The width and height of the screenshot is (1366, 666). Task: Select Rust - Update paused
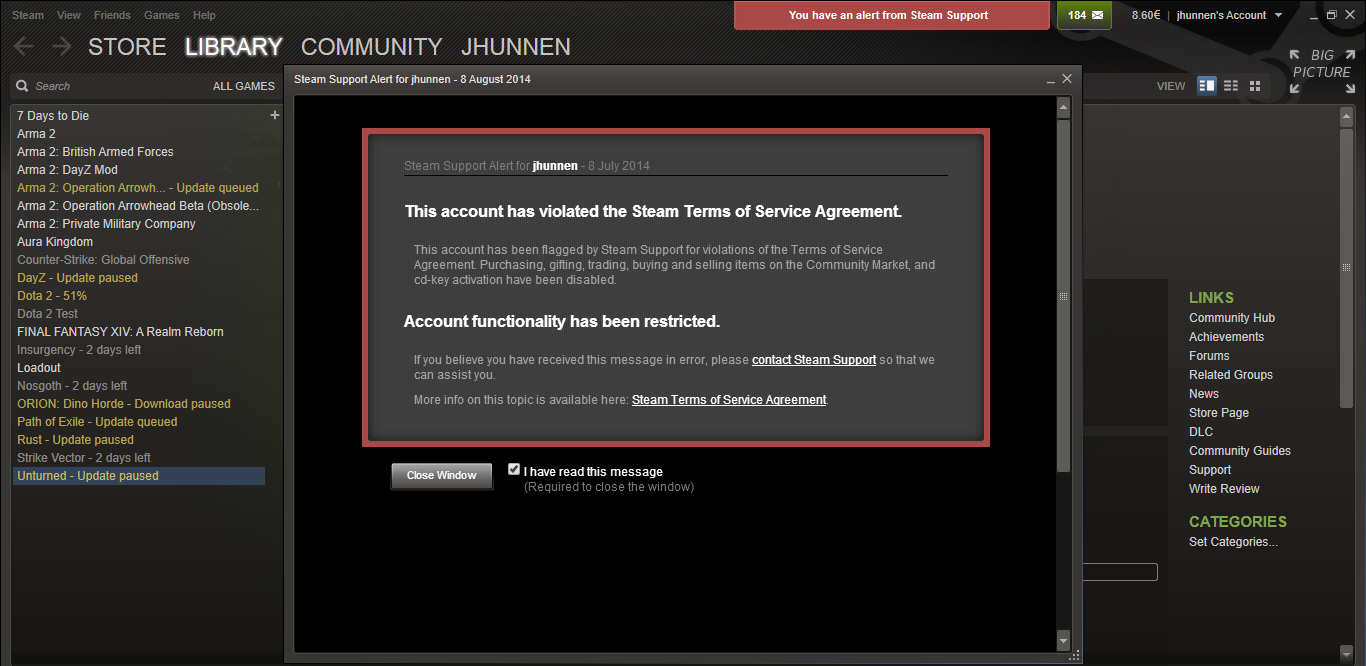138,440
